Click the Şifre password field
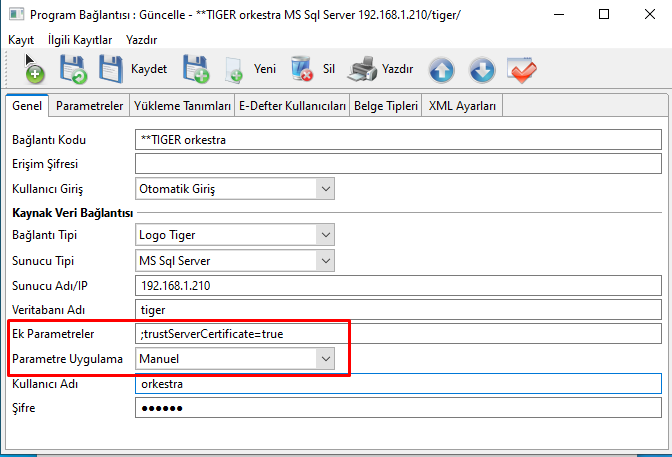The height and width of the screenshot is (457, 672). (398, 407)
